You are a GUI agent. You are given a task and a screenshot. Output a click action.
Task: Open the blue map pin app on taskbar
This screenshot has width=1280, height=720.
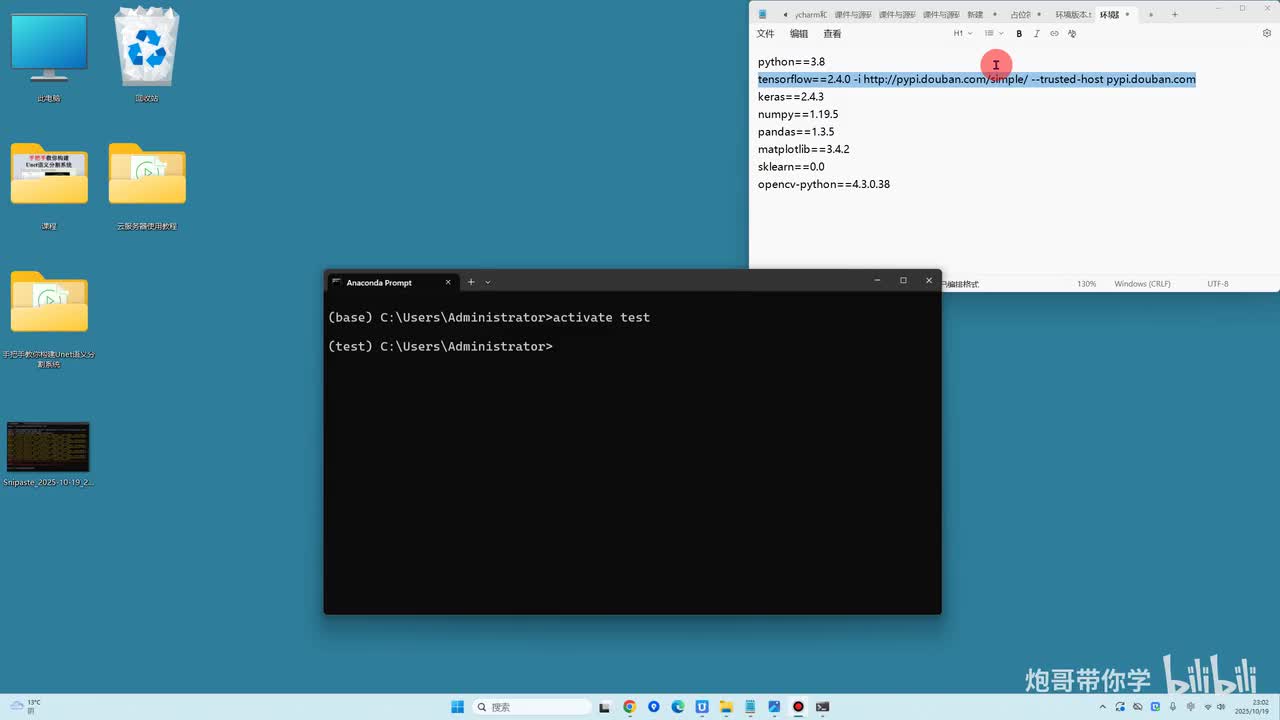click(654, 707)
